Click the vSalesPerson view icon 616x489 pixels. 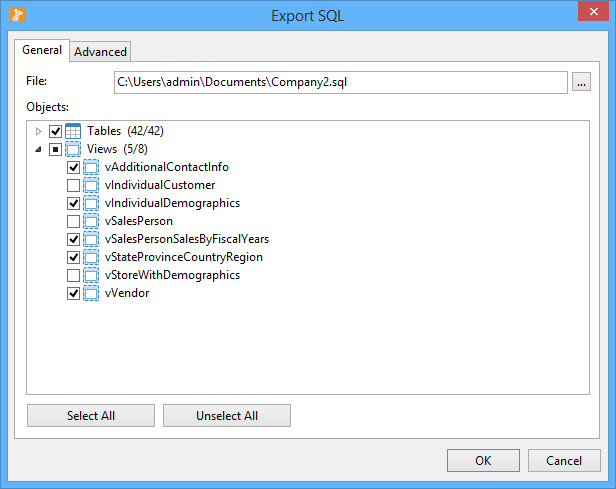(x=91, y=221)
